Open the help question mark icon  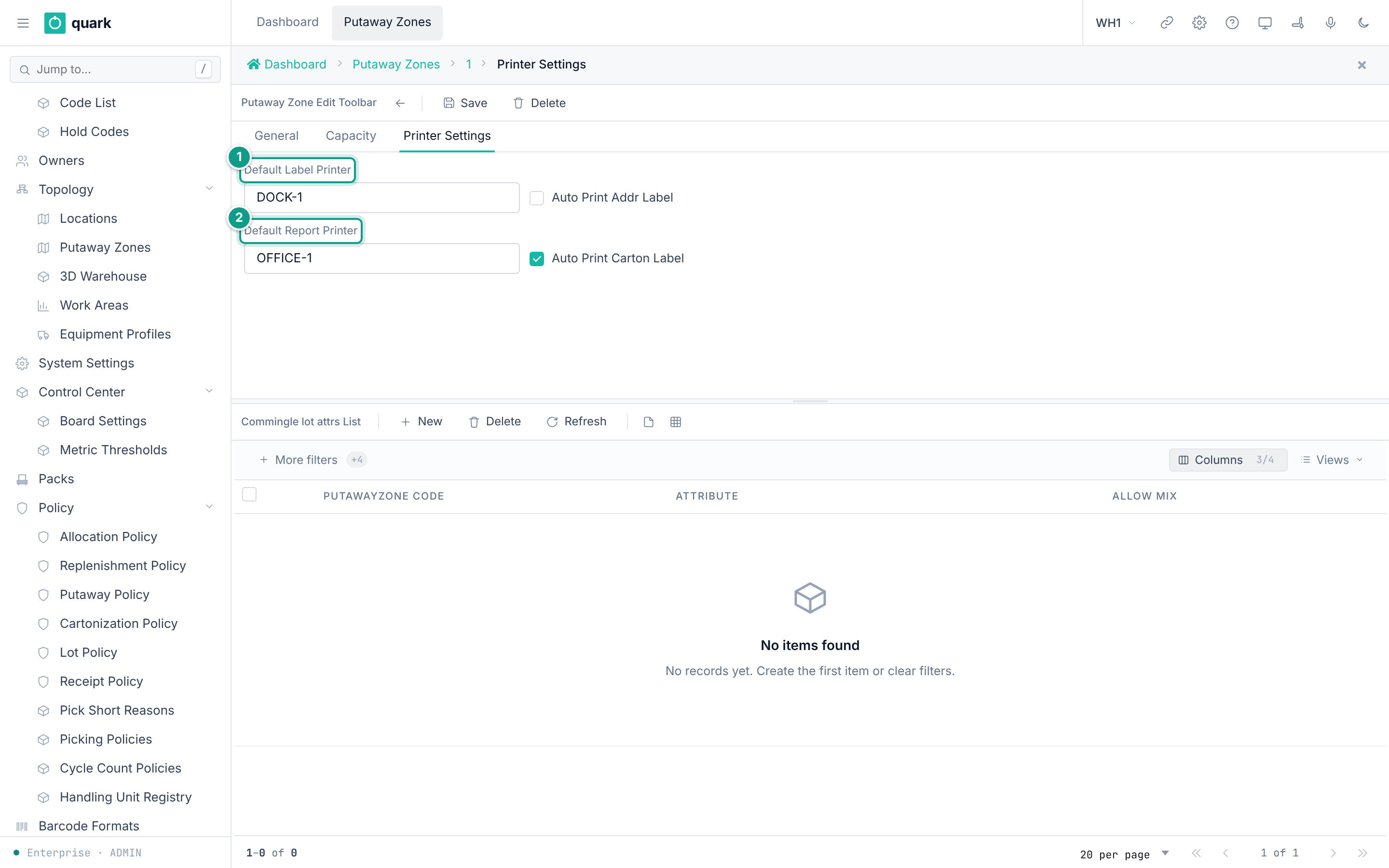pos(1232,23)
